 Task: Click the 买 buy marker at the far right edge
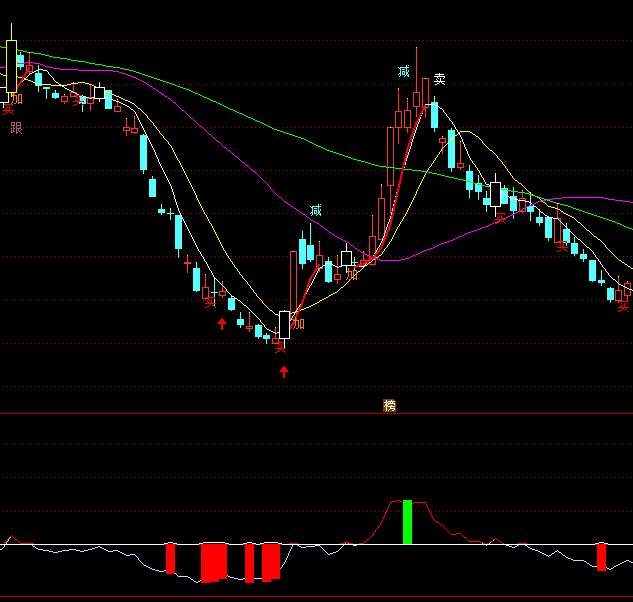click(624, 306)
